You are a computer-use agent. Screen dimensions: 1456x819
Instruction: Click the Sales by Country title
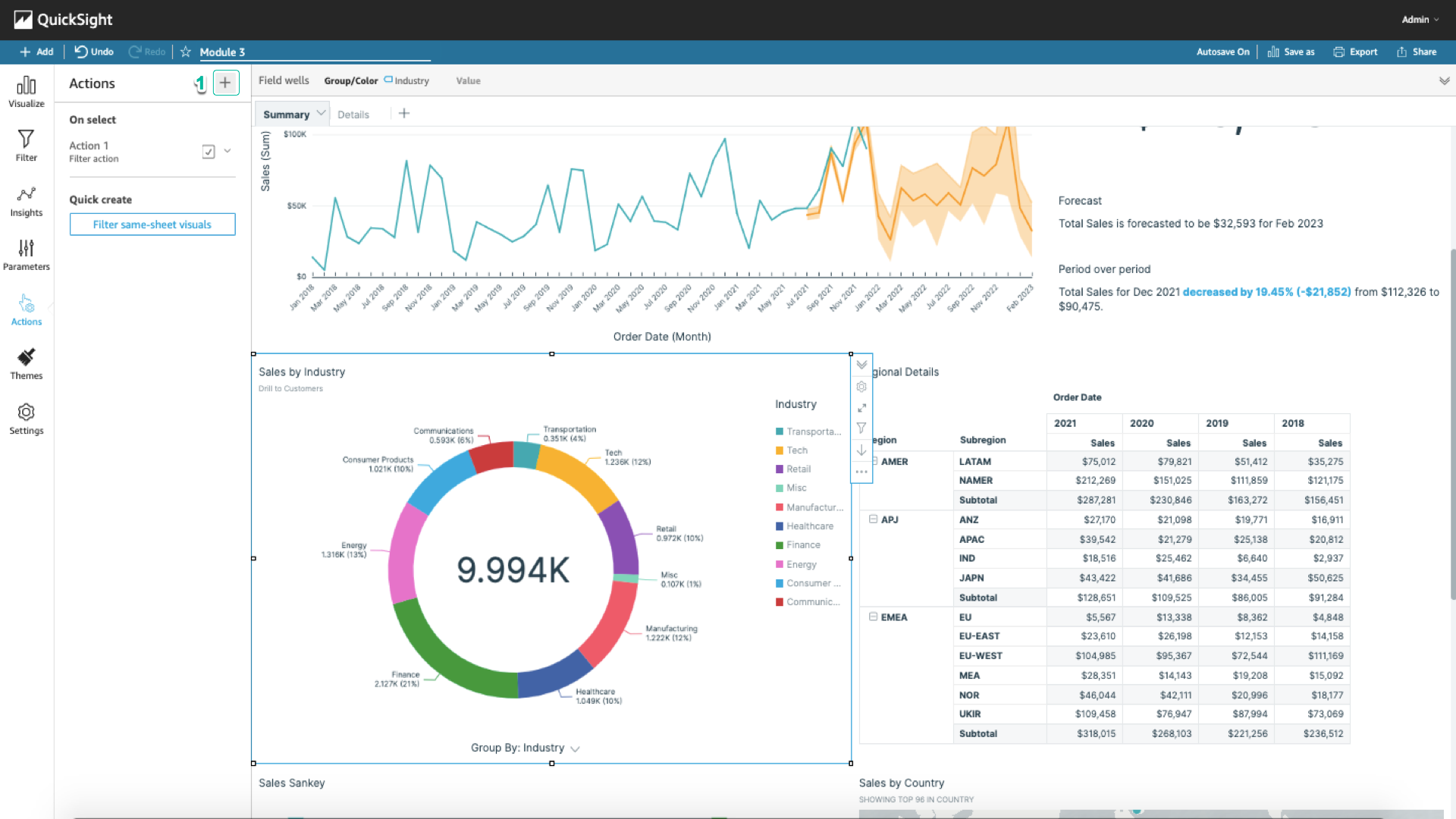pyautogui.click(x=902, y=783)
